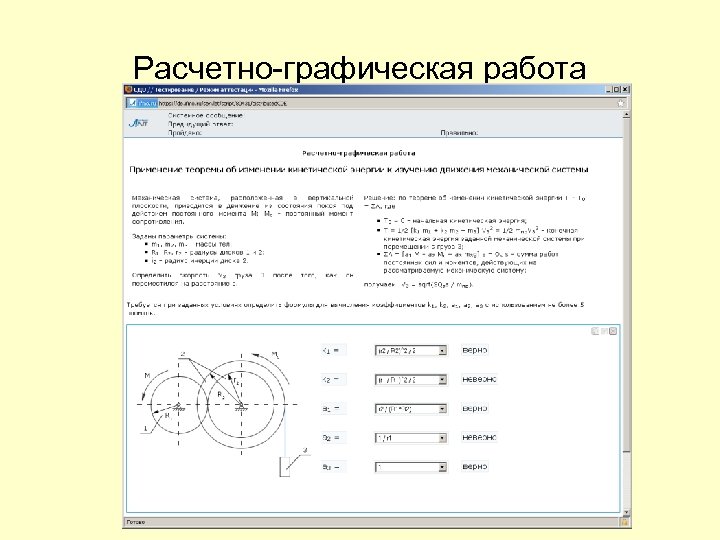Close the answer panel with its X icon
This screenshot has width=720, height=540.
click(613, 331)
